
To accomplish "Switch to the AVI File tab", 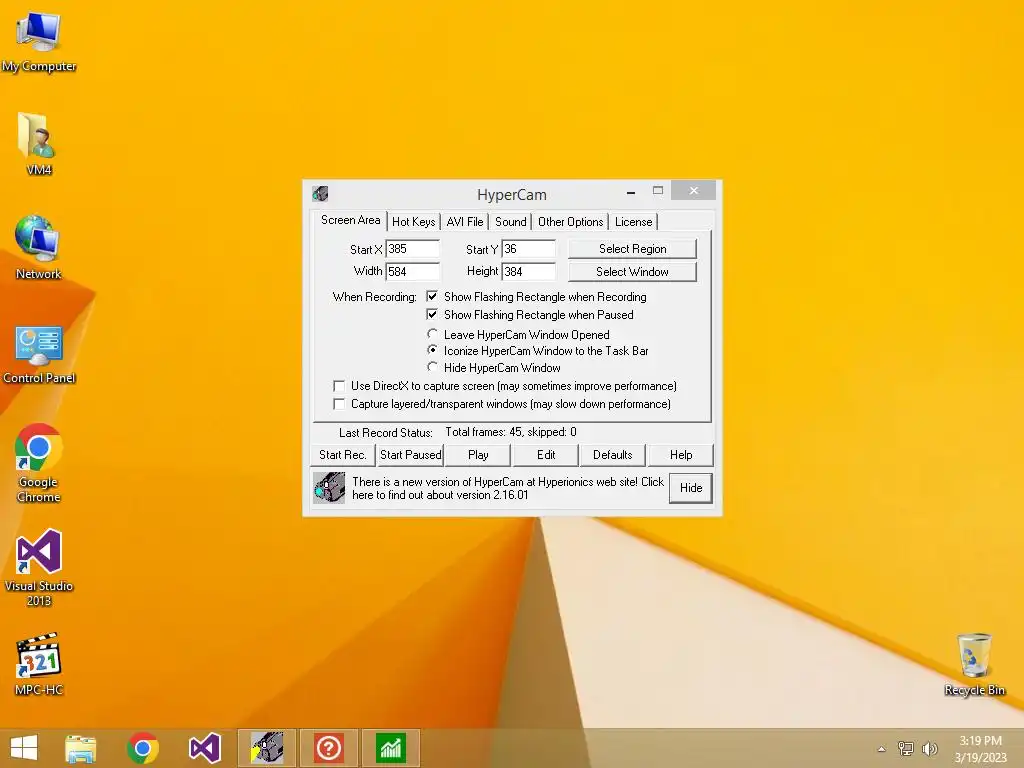I will [x=465, y=222].
